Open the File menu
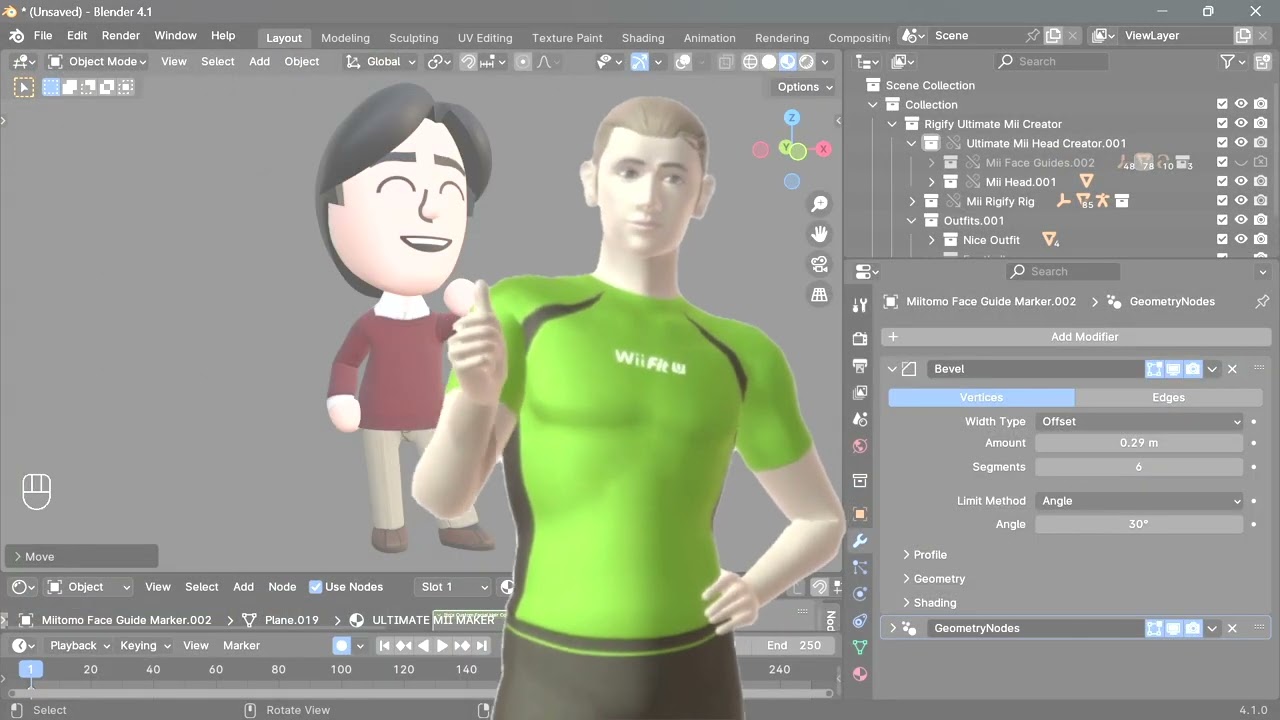The width and height of the screenshot is (1280, 720). tap(43, 36)
